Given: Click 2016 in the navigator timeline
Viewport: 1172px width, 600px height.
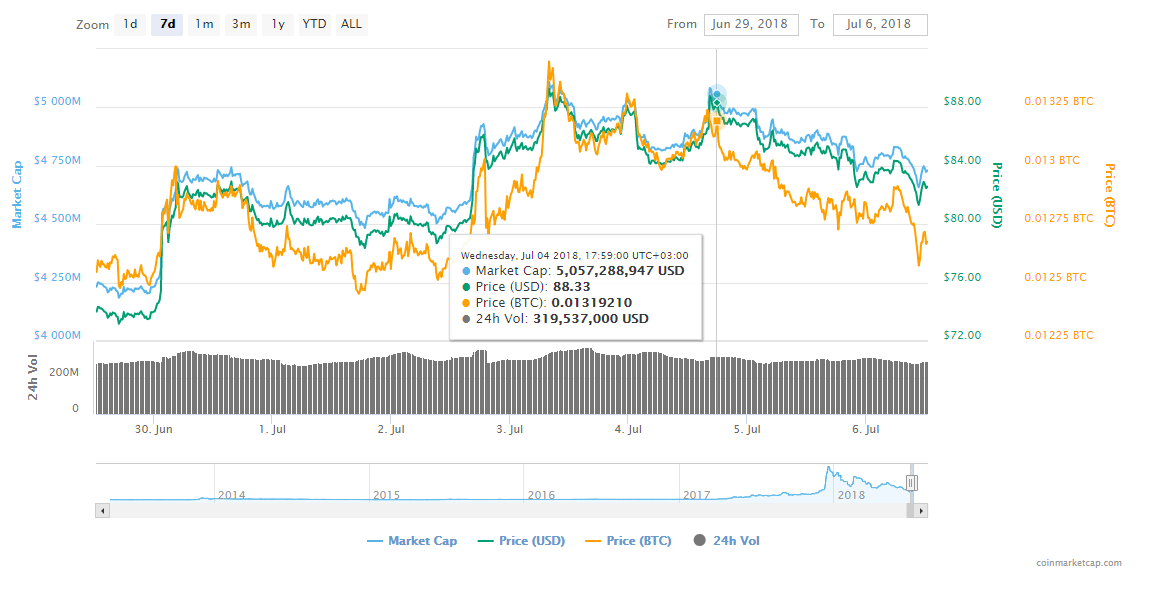Looking at the screenshot, I should 541,495.
